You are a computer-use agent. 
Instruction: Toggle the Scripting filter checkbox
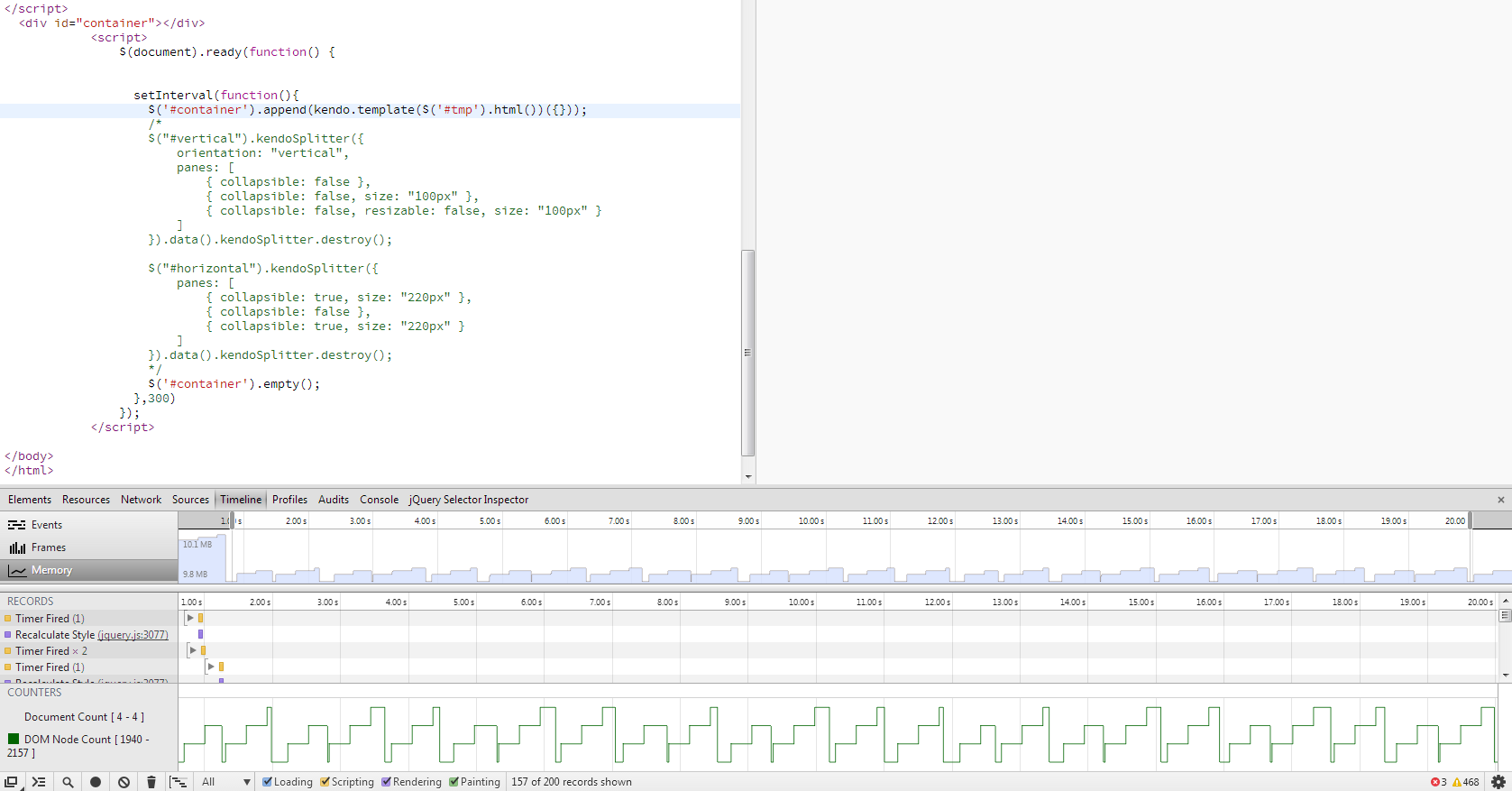(x=325, y=782)
